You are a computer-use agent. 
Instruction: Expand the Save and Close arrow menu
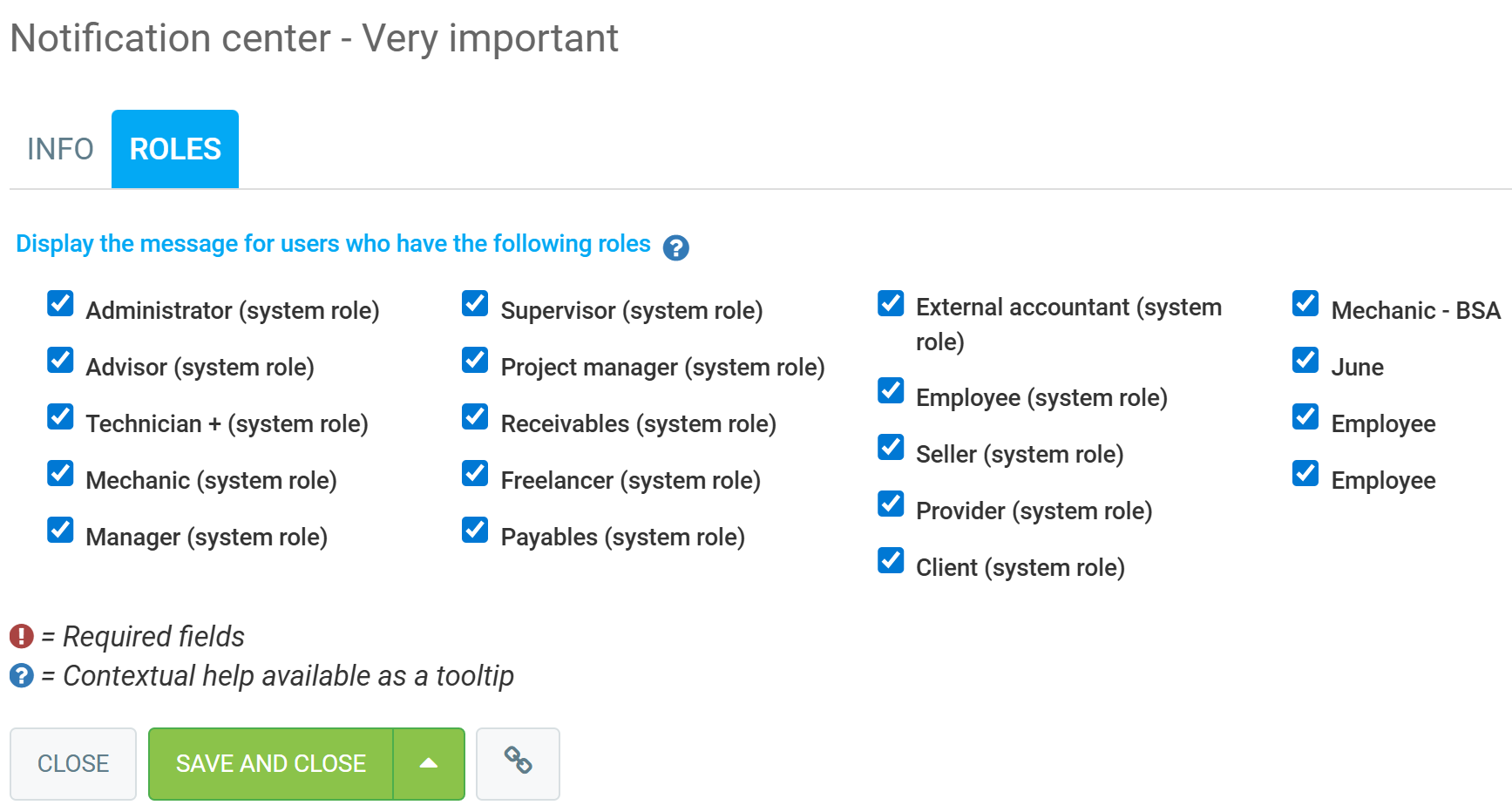click(428, 763)
